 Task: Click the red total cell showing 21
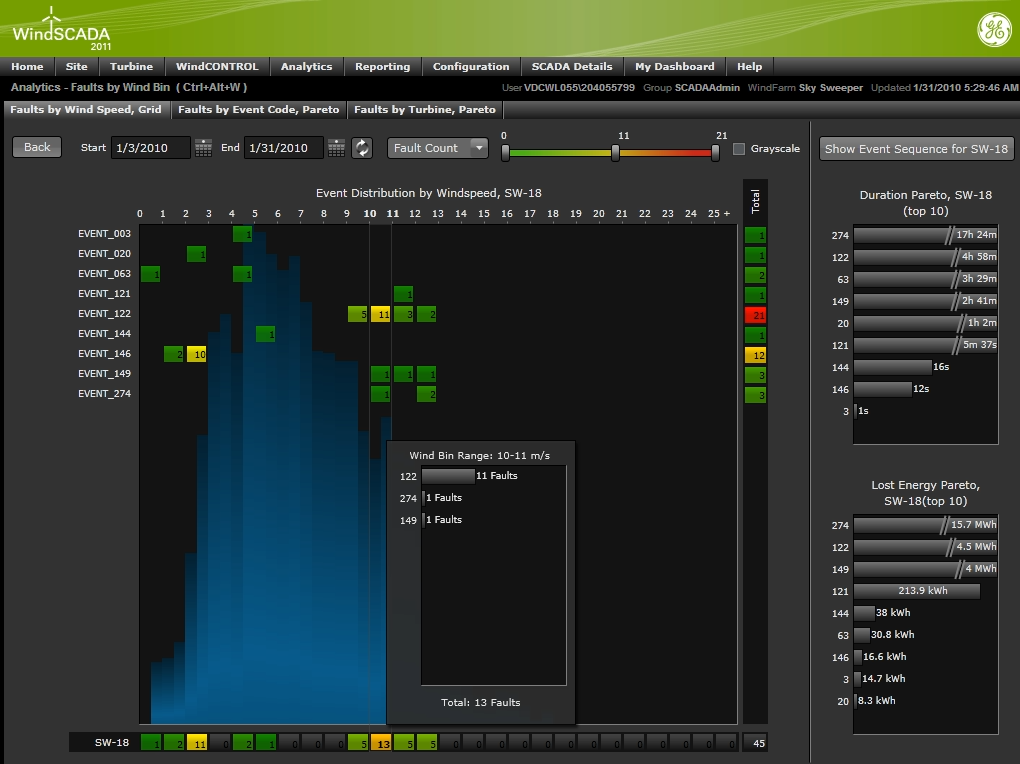click(x=755, y=315)
